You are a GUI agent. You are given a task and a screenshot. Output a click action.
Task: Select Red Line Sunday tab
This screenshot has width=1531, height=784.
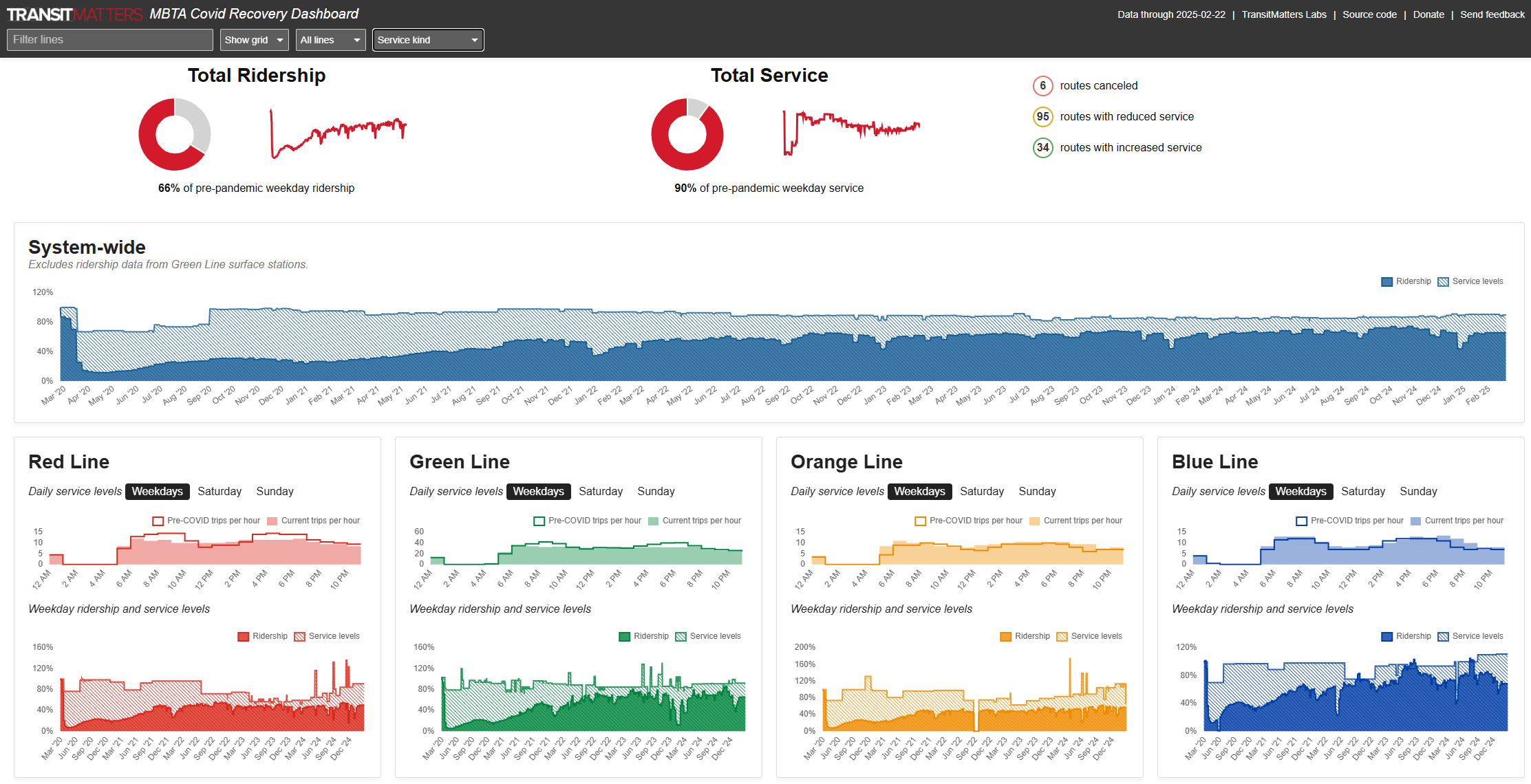275,492
